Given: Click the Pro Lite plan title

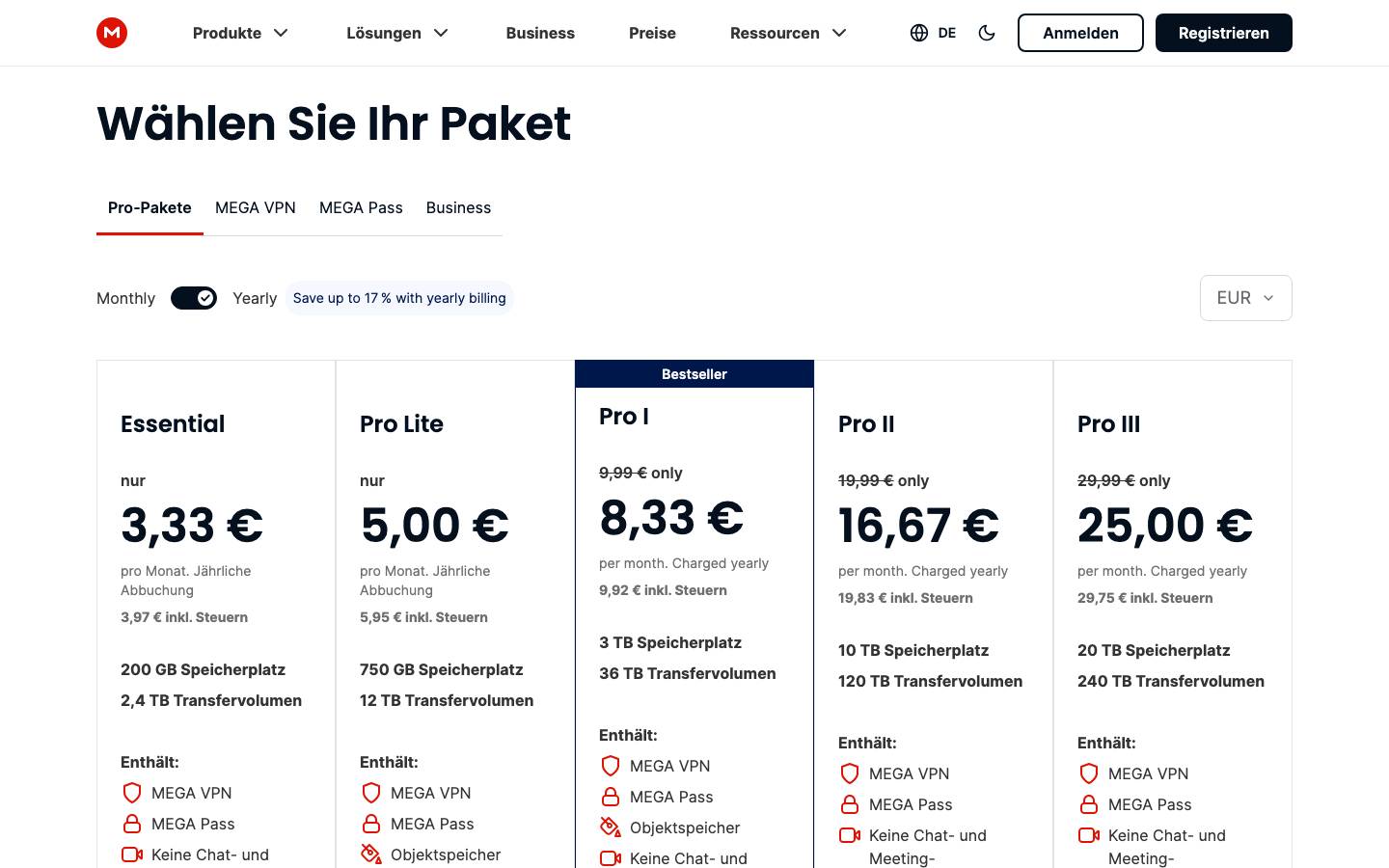Looking at the screenshot, I should 401,423.
